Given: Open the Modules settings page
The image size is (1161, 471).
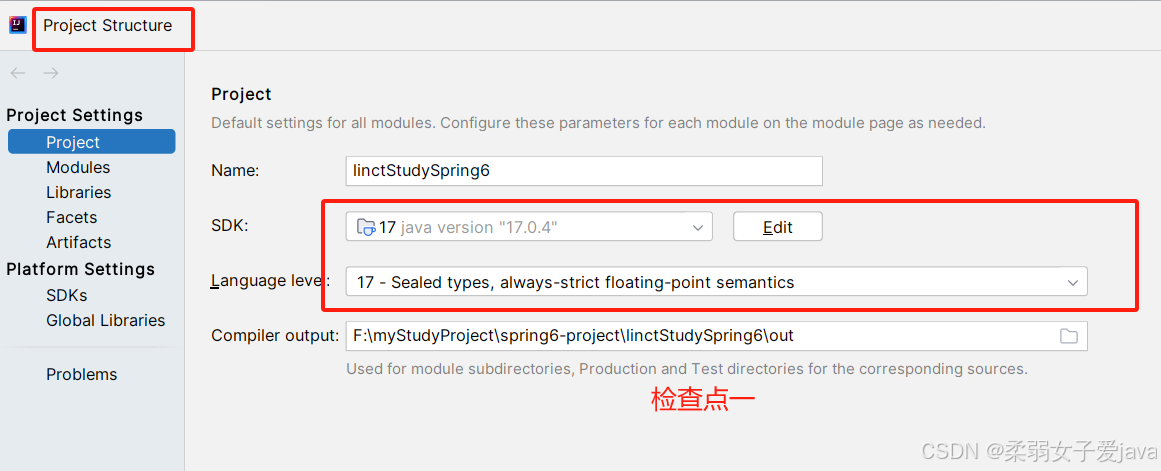Looking at the screenshot, I should pyautogui.click(x=78, y=167).
